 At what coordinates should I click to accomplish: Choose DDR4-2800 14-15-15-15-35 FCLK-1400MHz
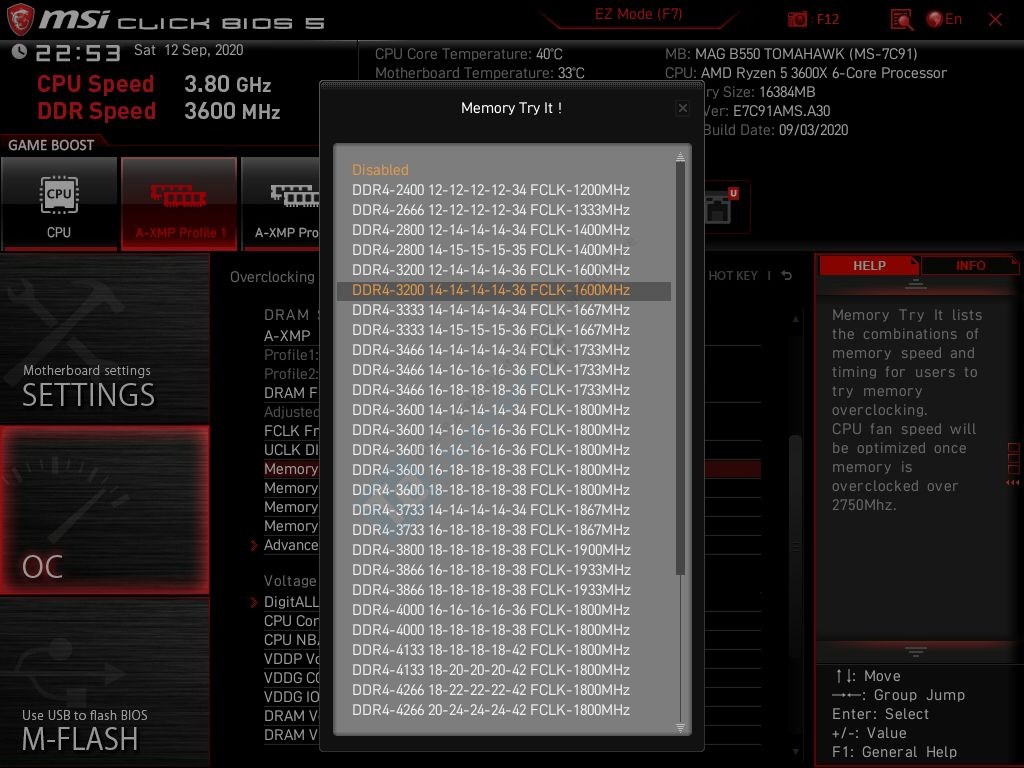click(x=504, y=250)
